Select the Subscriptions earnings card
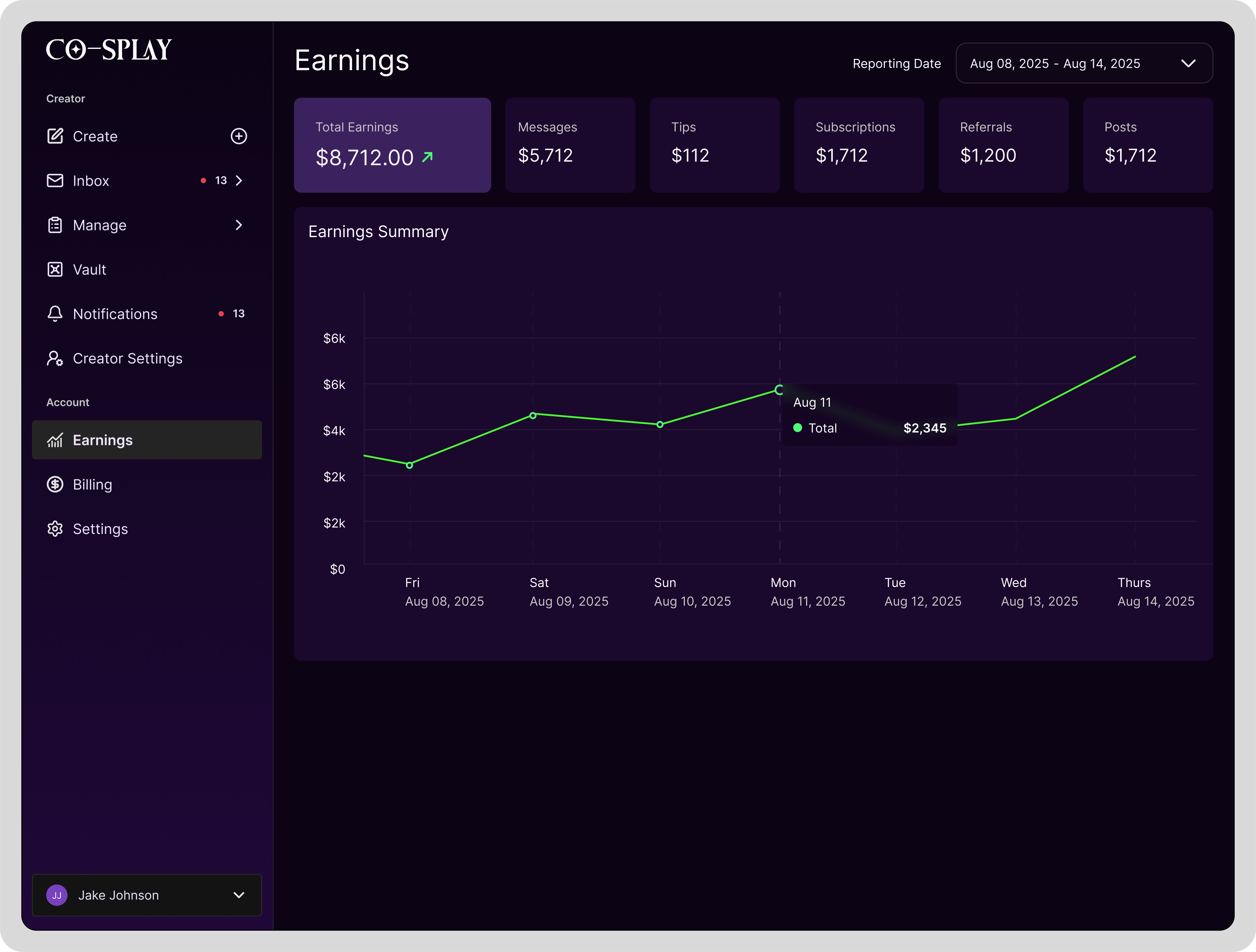The image size is (1256, 952). tap(859, 145)
